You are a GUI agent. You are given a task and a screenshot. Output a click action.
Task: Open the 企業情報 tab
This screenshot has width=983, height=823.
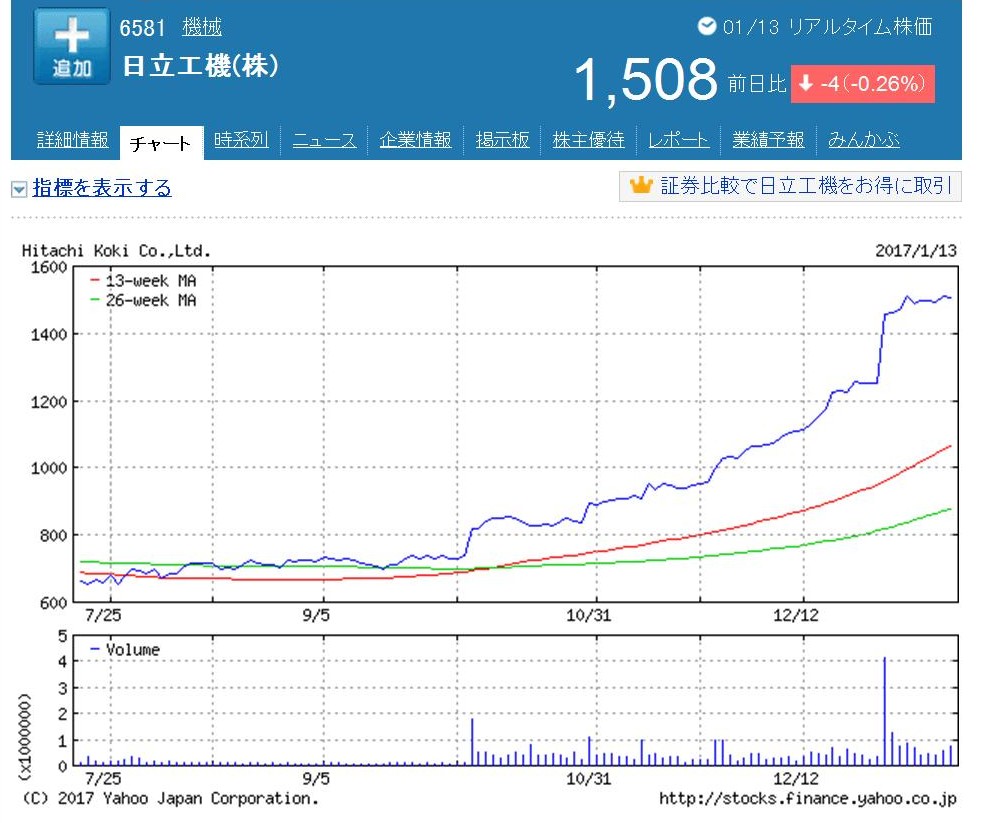tap(416, 140)
